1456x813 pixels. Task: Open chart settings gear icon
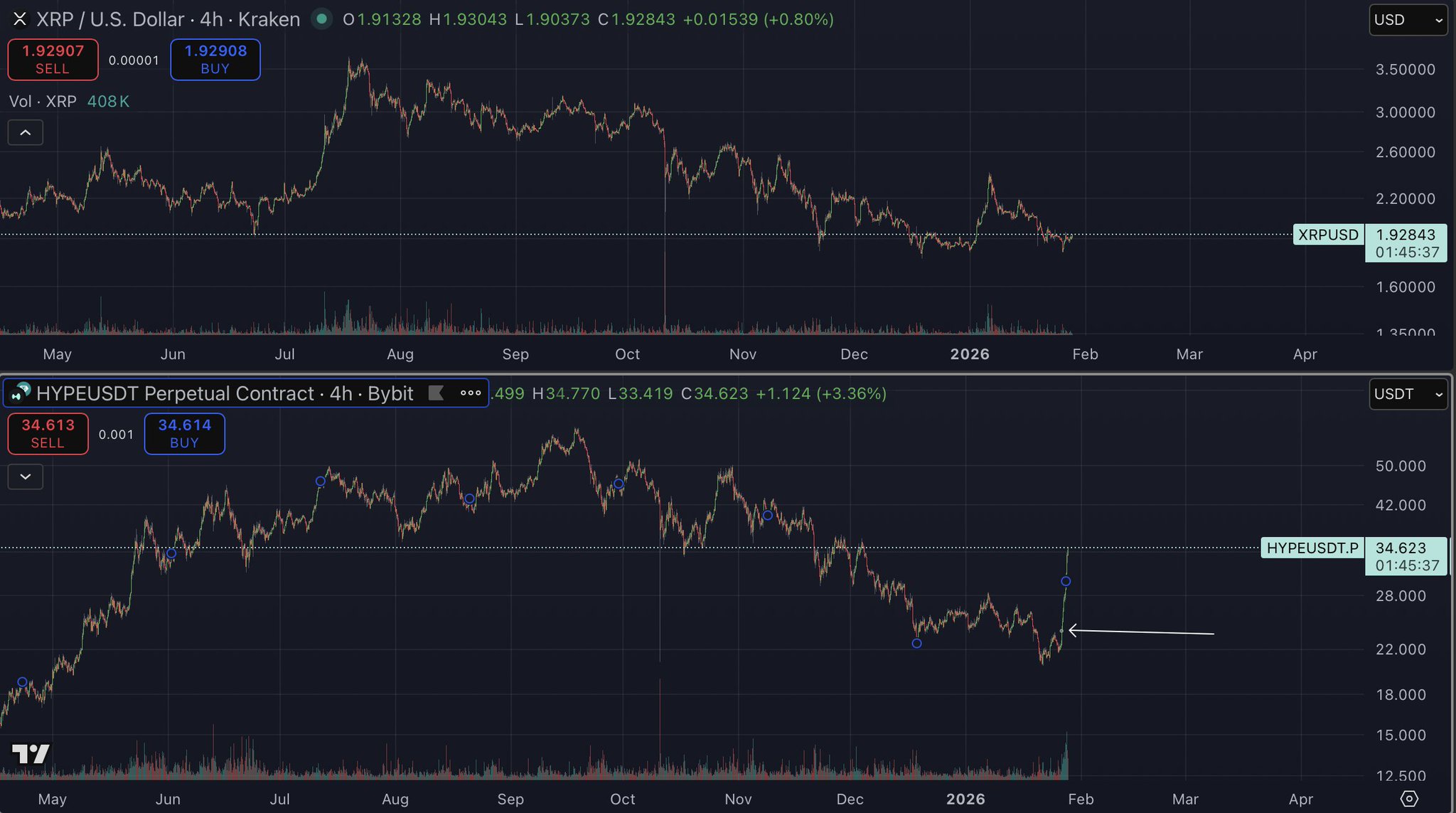[x=1408, y=799]
